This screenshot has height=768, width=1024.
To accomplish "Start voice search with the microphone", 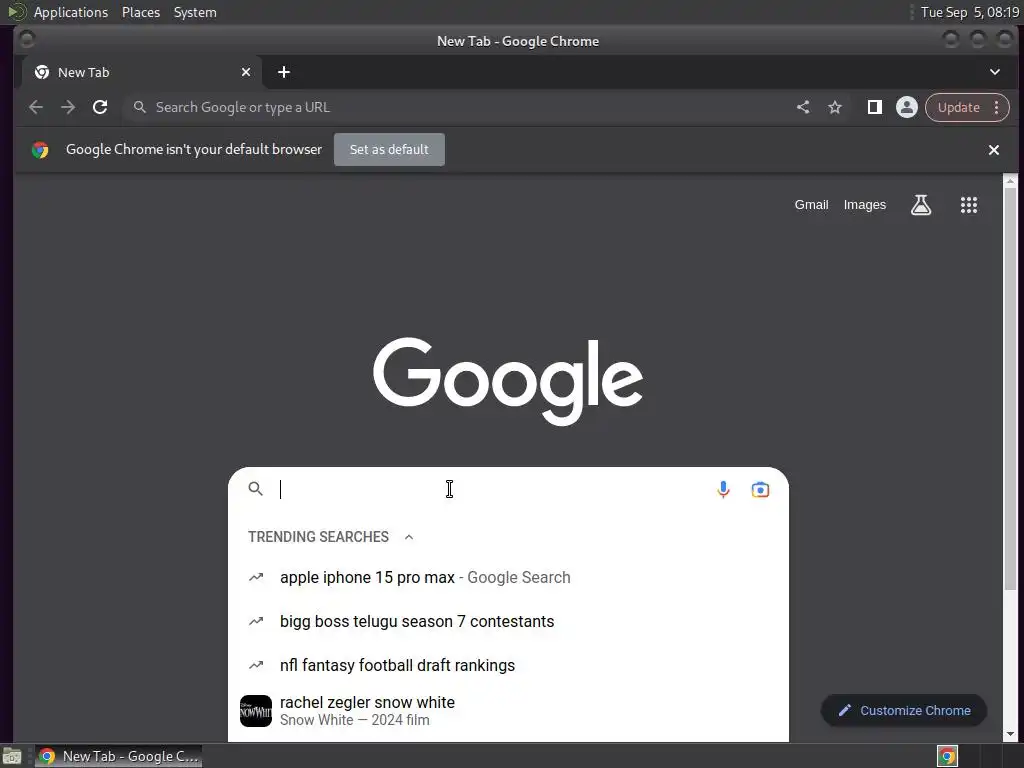I will [723, 489].
